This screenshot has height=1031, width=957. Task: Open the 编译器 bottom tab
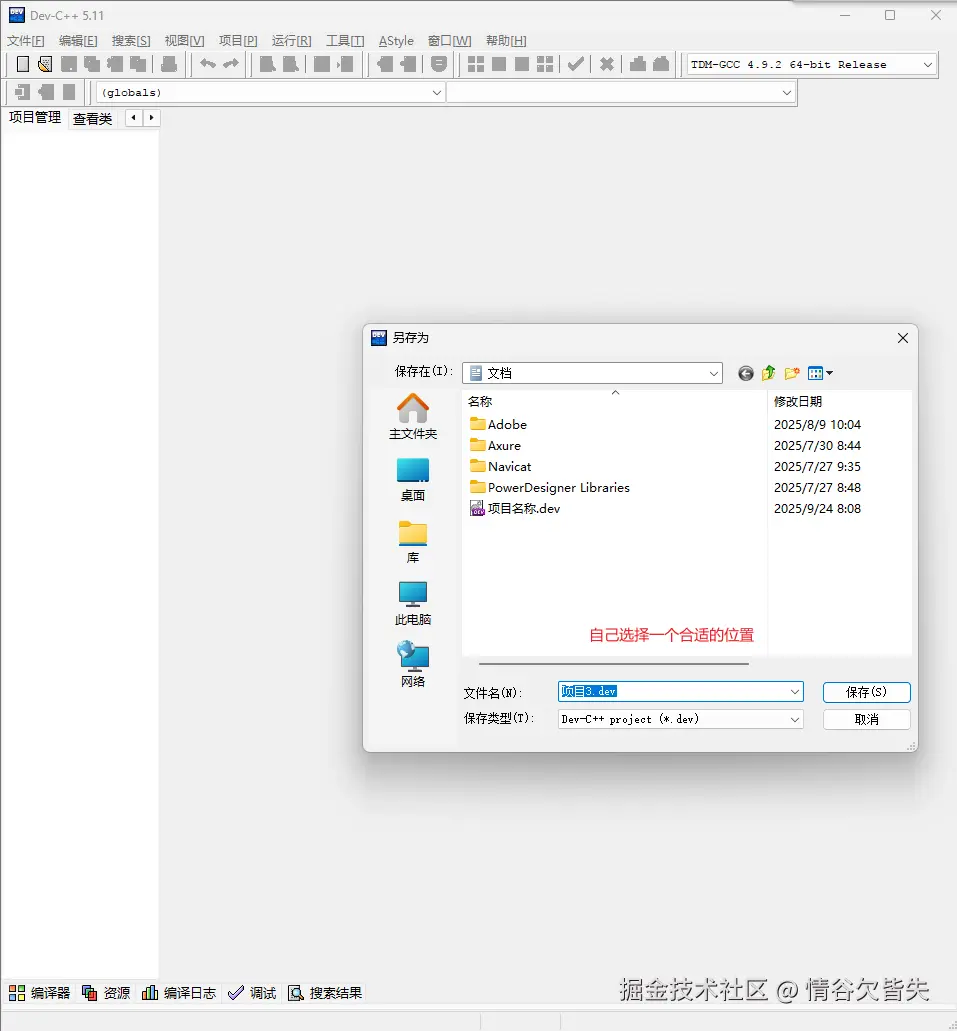tap(39, 993)
